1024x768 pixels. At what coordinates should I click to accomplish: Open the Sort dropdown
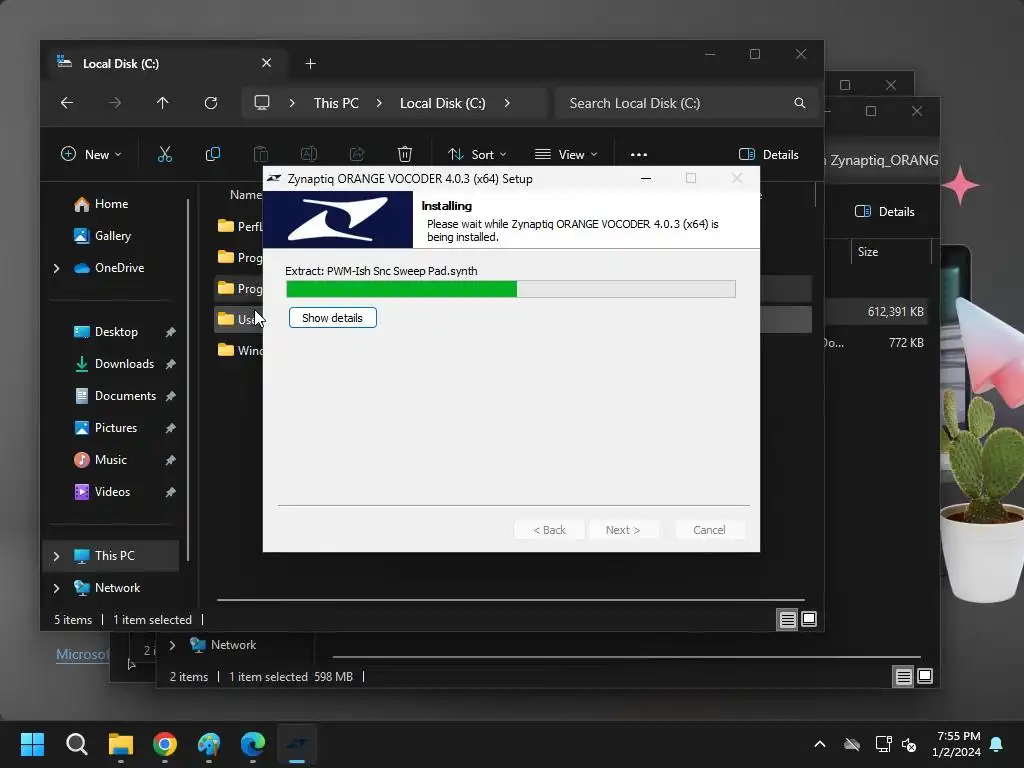click(x=477, y=154)
